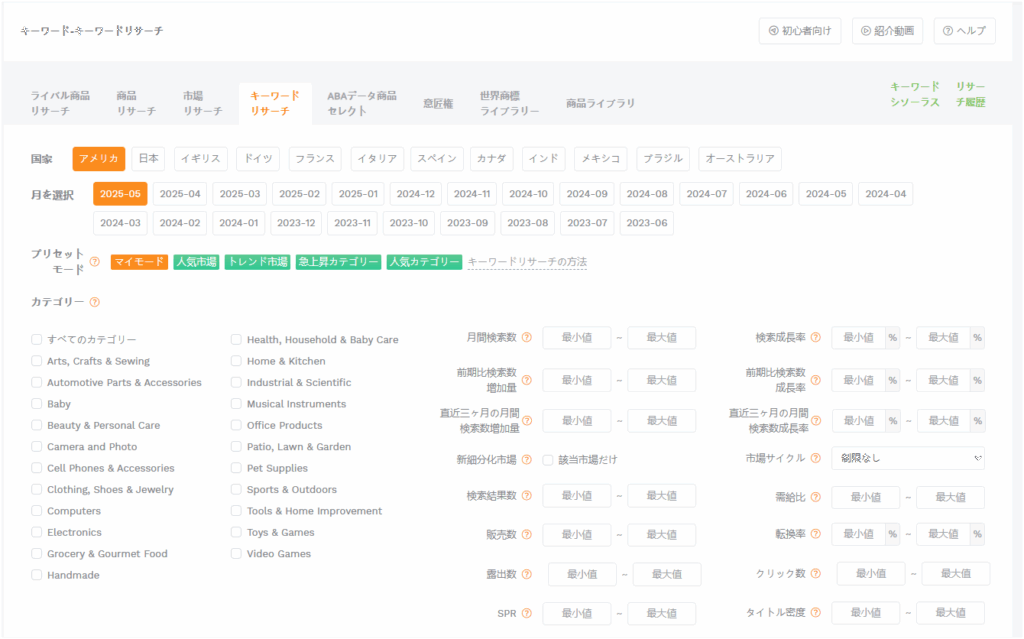Screen dimensions: 1024x639
Task: Focus the SPR minimum value field
Action: [x=577, y=614]
